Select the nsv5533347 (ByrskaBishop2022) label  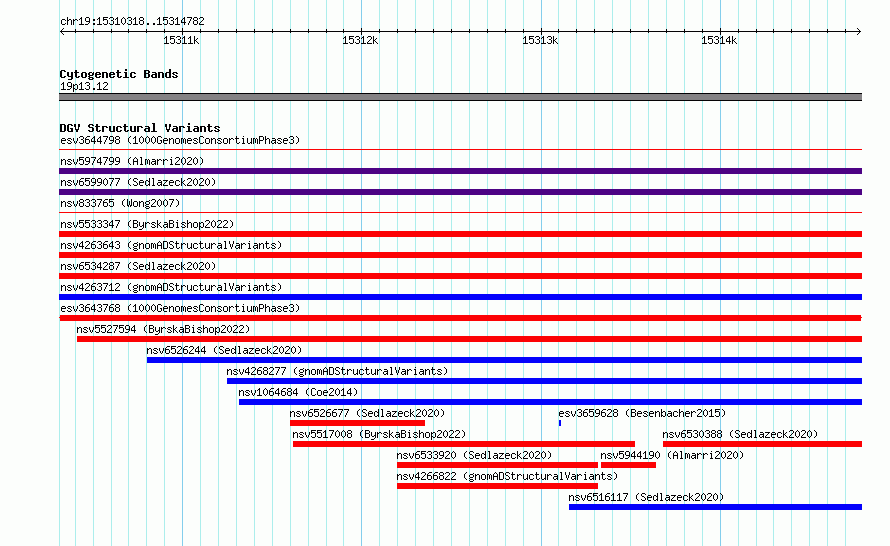(x=147, y=224)
